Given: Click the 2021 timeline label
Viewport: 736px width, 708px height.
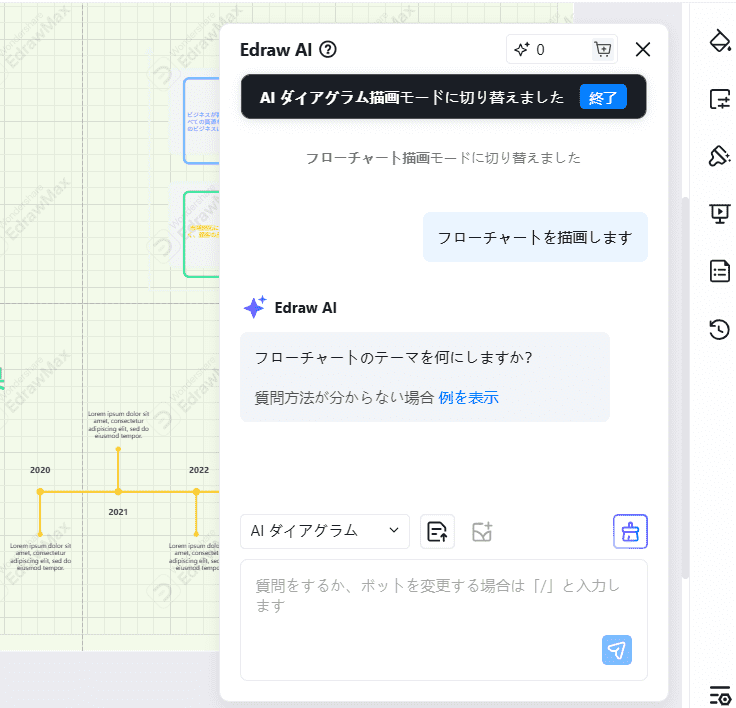Looking at the screenshot, I should (x=118, y=512).
